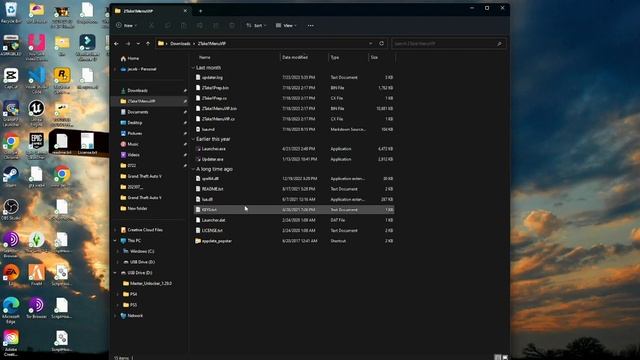Select the updater.log file
Viewport: 640px width, 360px height.
[x=294, y=77]
